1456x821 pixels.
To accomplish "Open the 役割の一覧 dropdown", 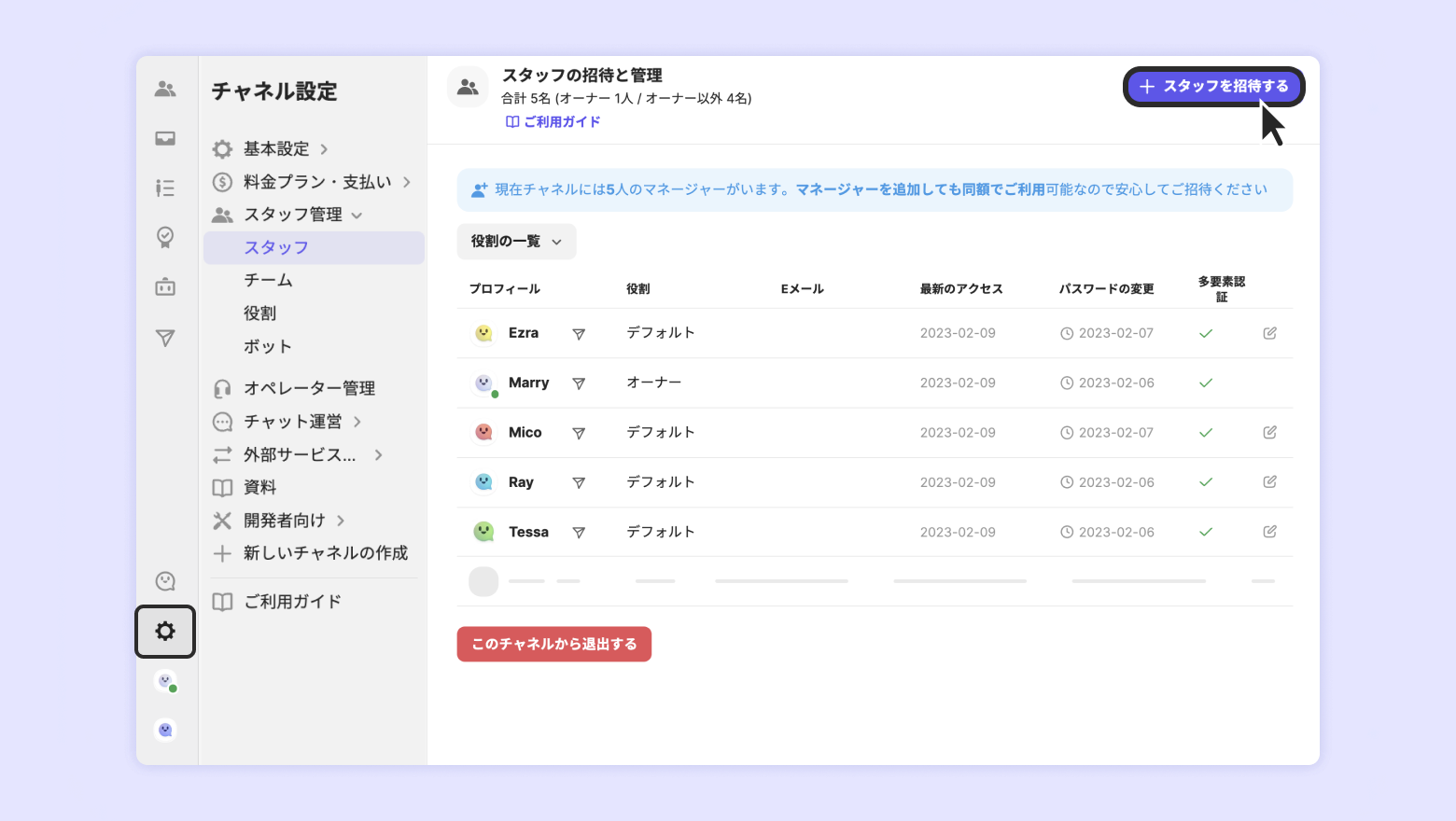I will (516, 242).
